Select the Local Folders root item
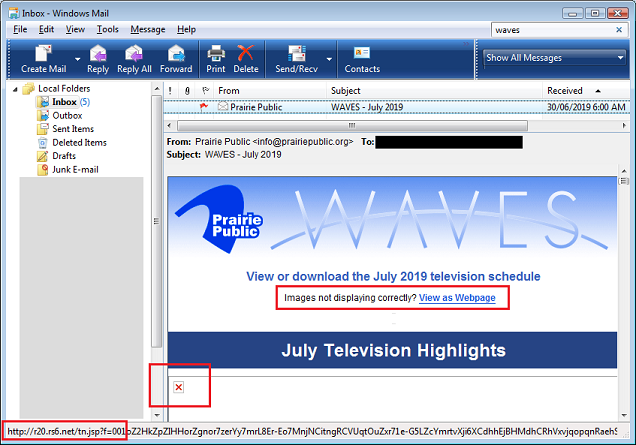Viewport: 636px width, 445px height. click(64, 88)
